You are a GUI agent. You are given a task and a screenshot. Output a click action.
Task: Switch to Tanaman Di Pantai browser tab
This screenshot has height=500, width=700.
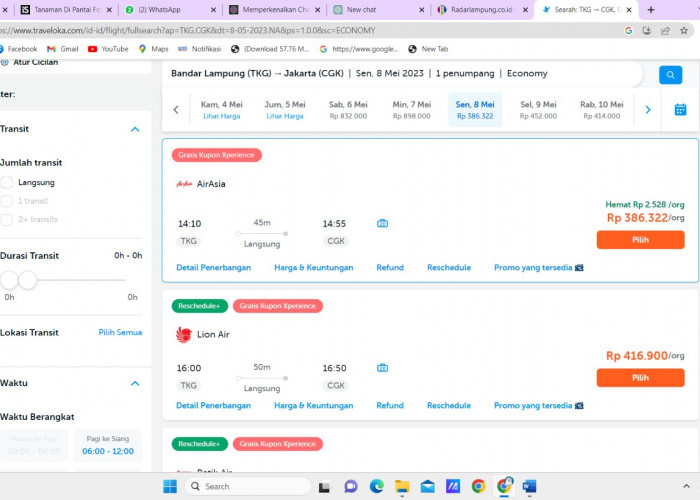tap(65, 9)
